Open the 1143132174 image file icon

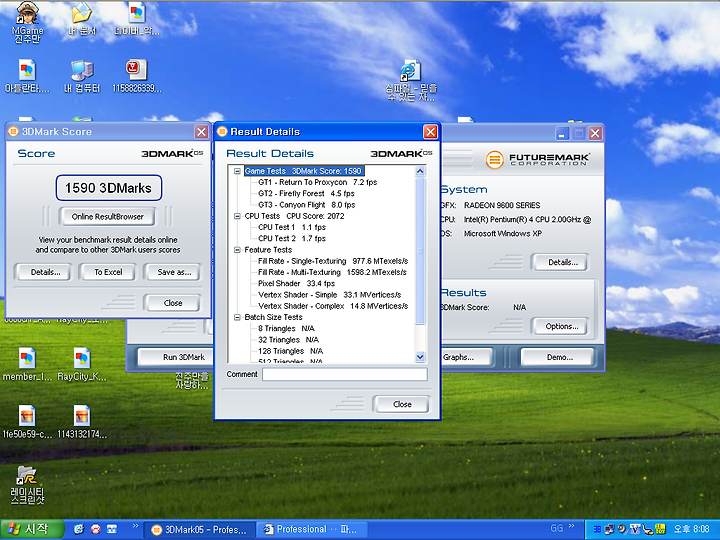point(82,416)
